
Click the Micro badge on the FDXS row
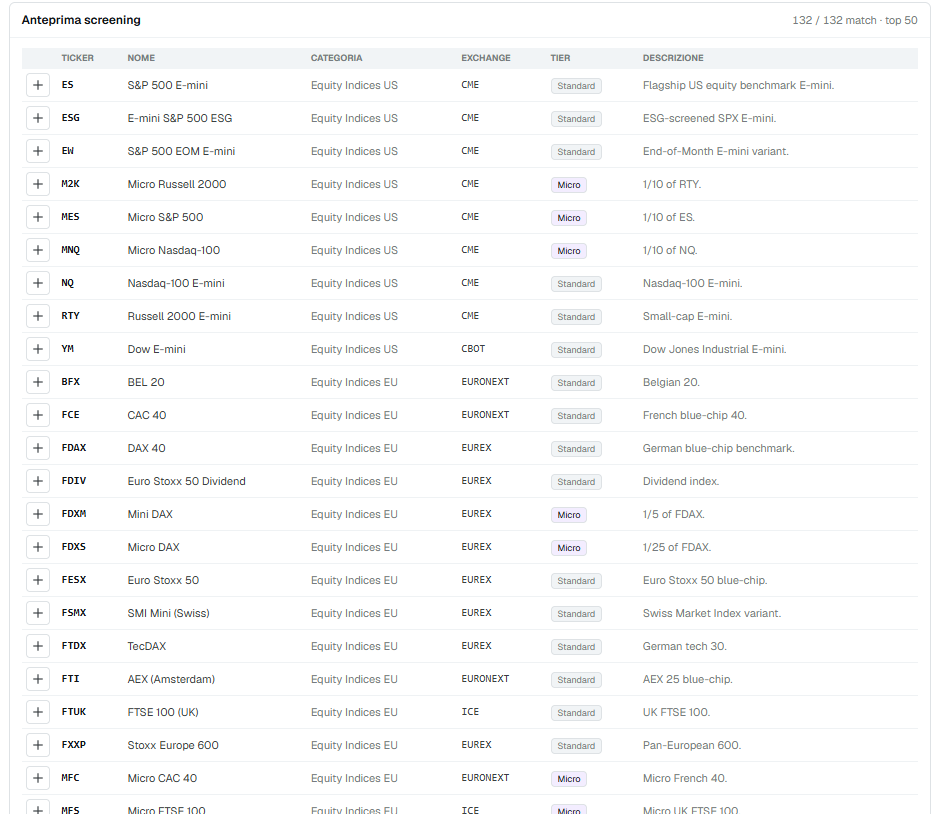568,547
